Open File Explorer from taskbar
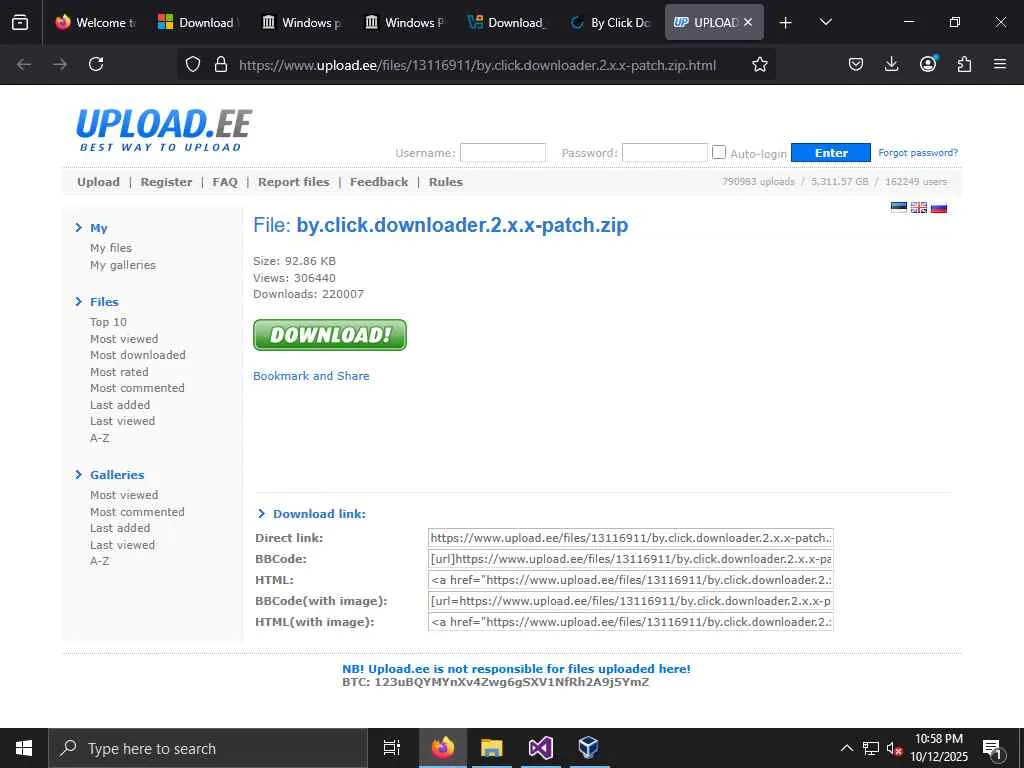Image resolution: width=1024 pixels, height=768 pixels. [492, 748]
